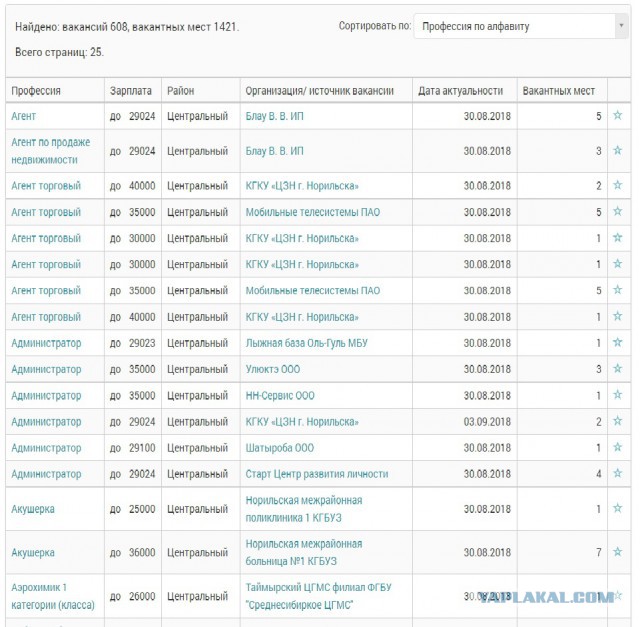Open the 'Агент' profession link in first row
This screenshot has height=627, width=640.
[24, 116]
